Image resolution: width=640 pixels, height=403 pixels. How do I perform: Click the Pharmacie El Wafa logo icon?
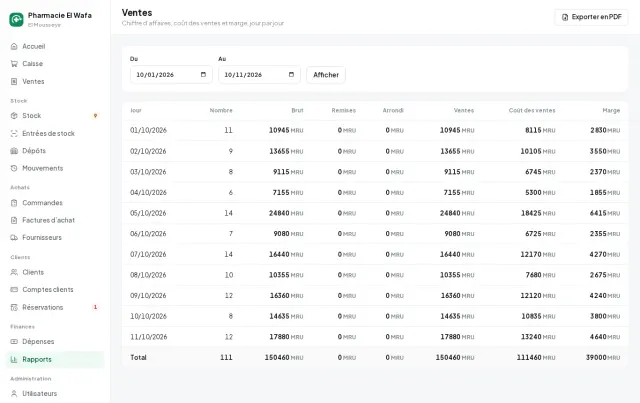click(16, 19)
